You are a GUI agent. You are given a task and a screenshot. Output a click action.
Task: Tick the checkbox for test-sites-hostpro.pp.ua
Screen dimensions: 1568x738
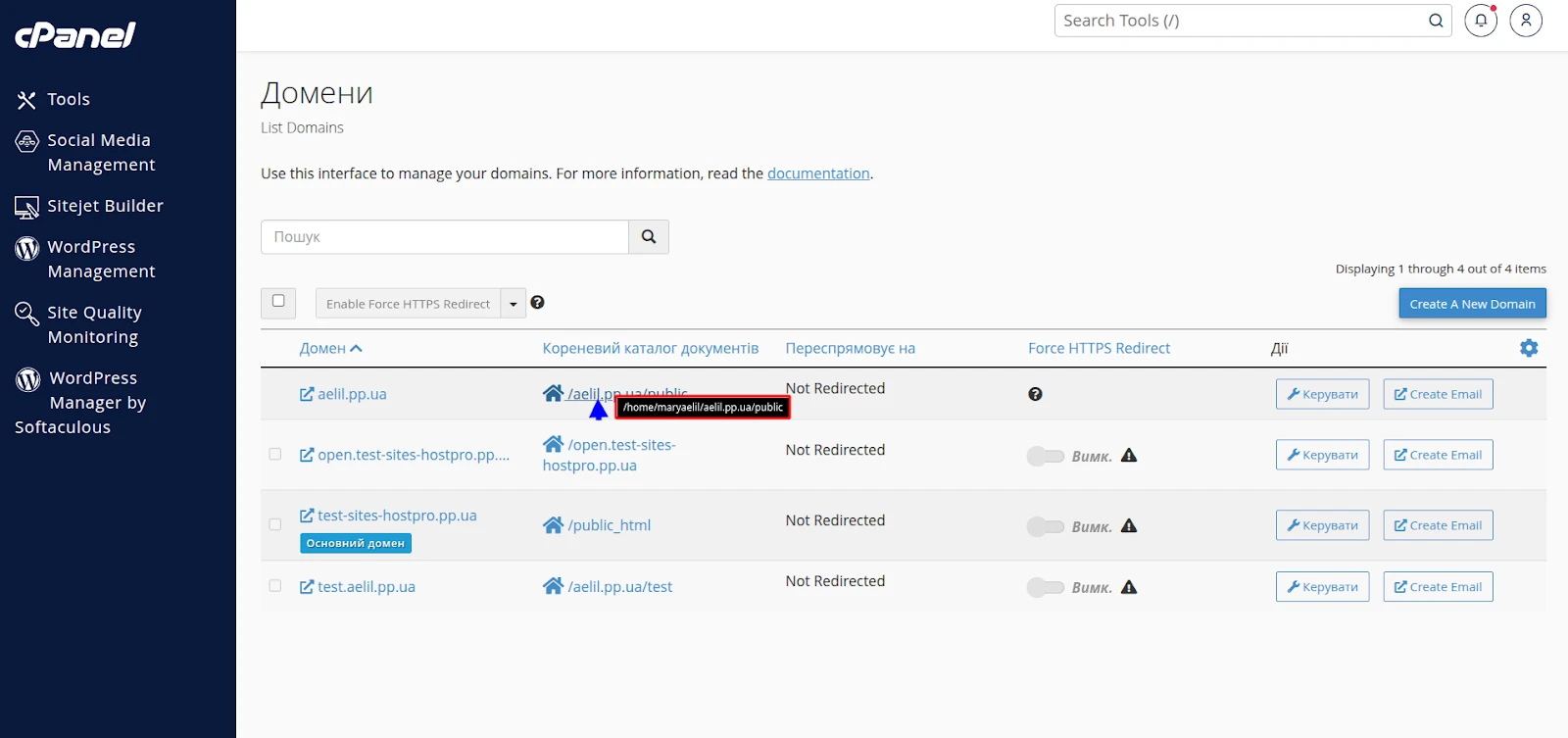pos(275,524)
